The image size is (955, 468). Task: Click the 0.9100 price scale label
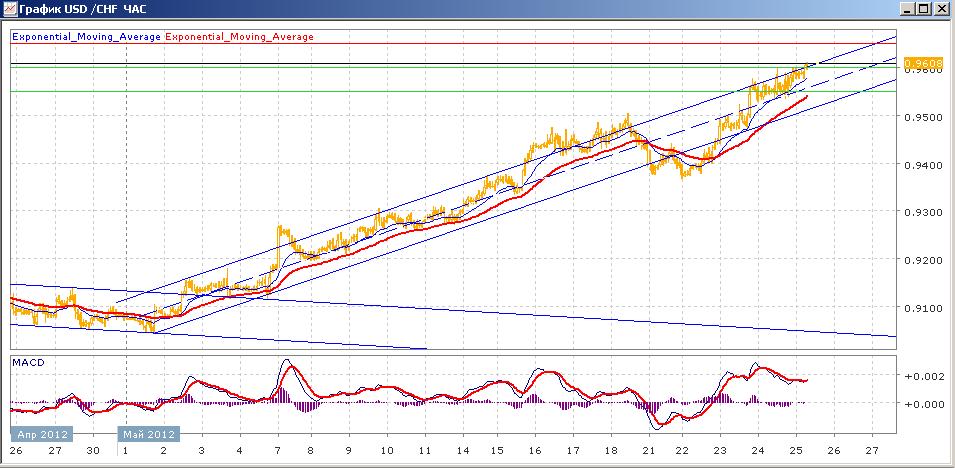coord(920,308)
